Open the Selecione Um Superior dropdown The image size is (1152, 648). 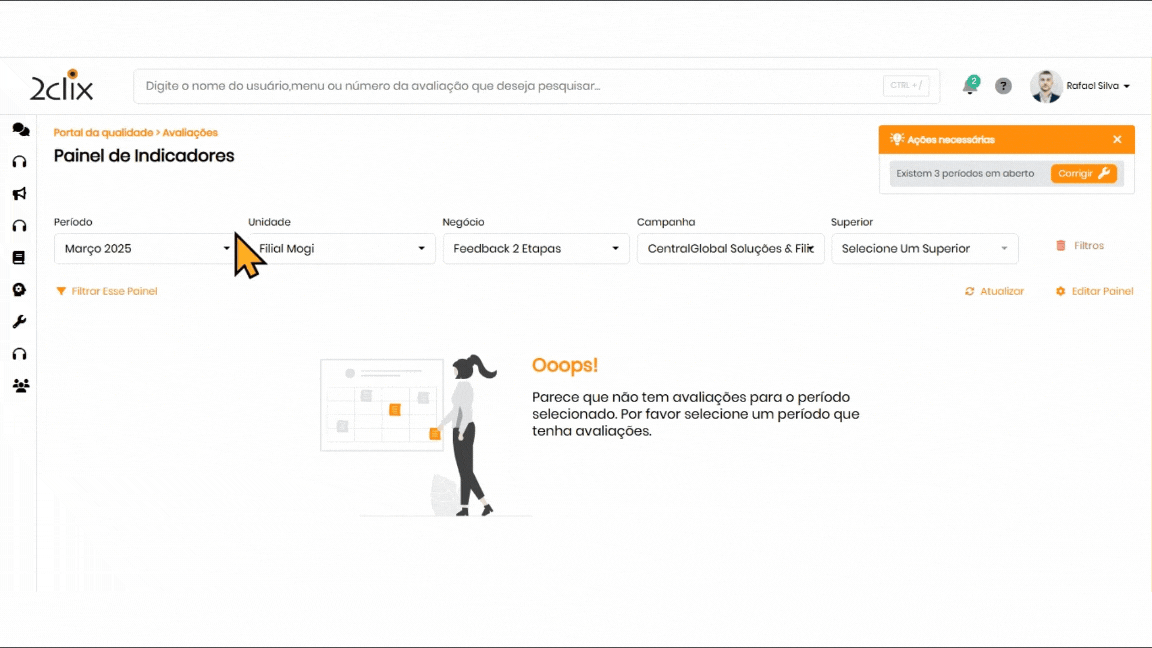[924, 249]
